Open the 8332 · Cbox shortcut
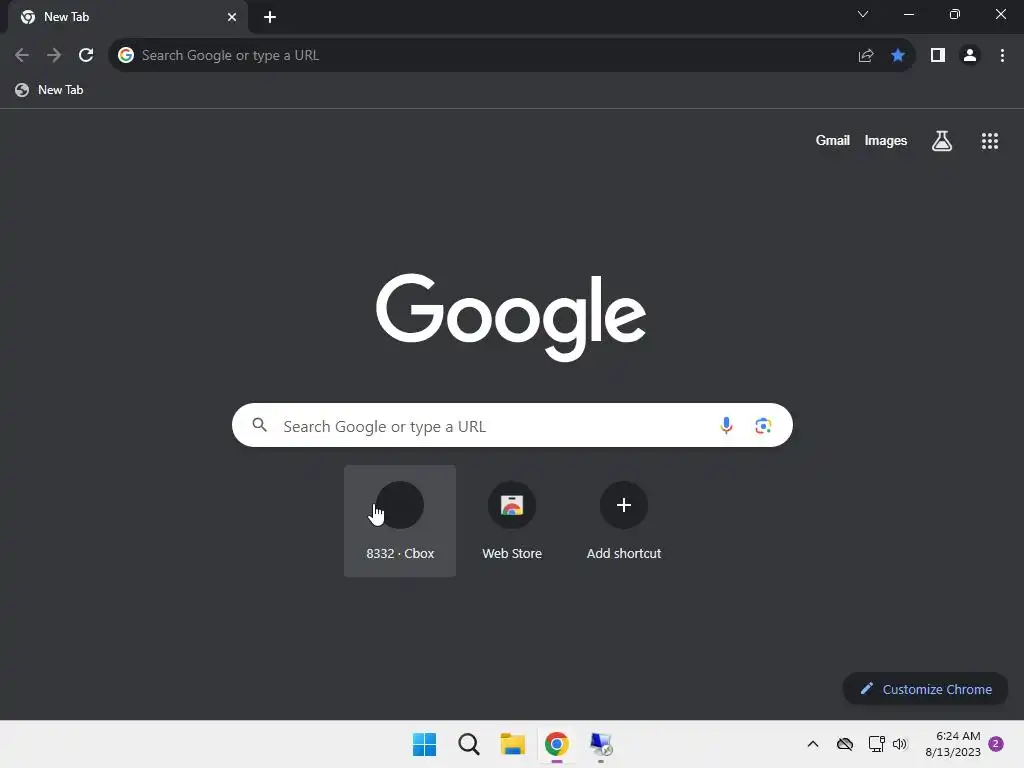1024x768 pixels. click(400, 520)
